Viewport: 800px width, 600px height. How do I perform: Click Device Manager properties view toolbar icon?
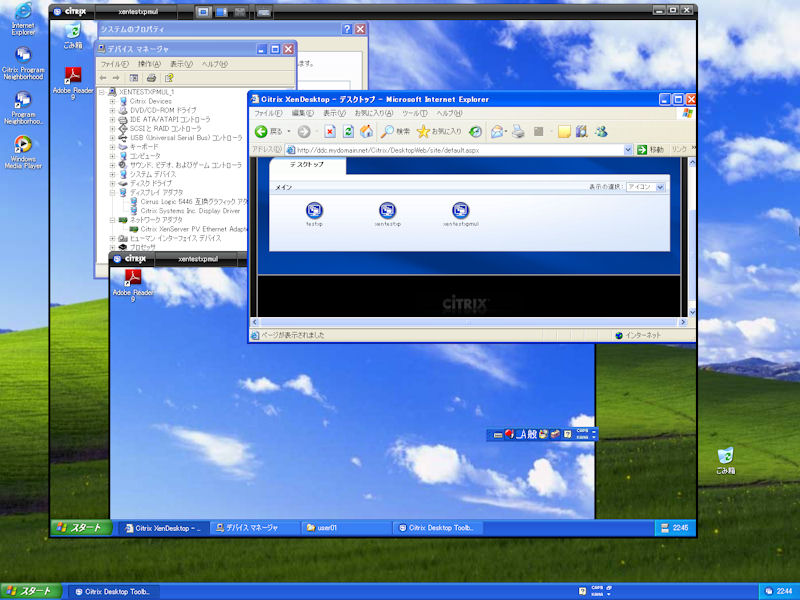pos(134,78)
